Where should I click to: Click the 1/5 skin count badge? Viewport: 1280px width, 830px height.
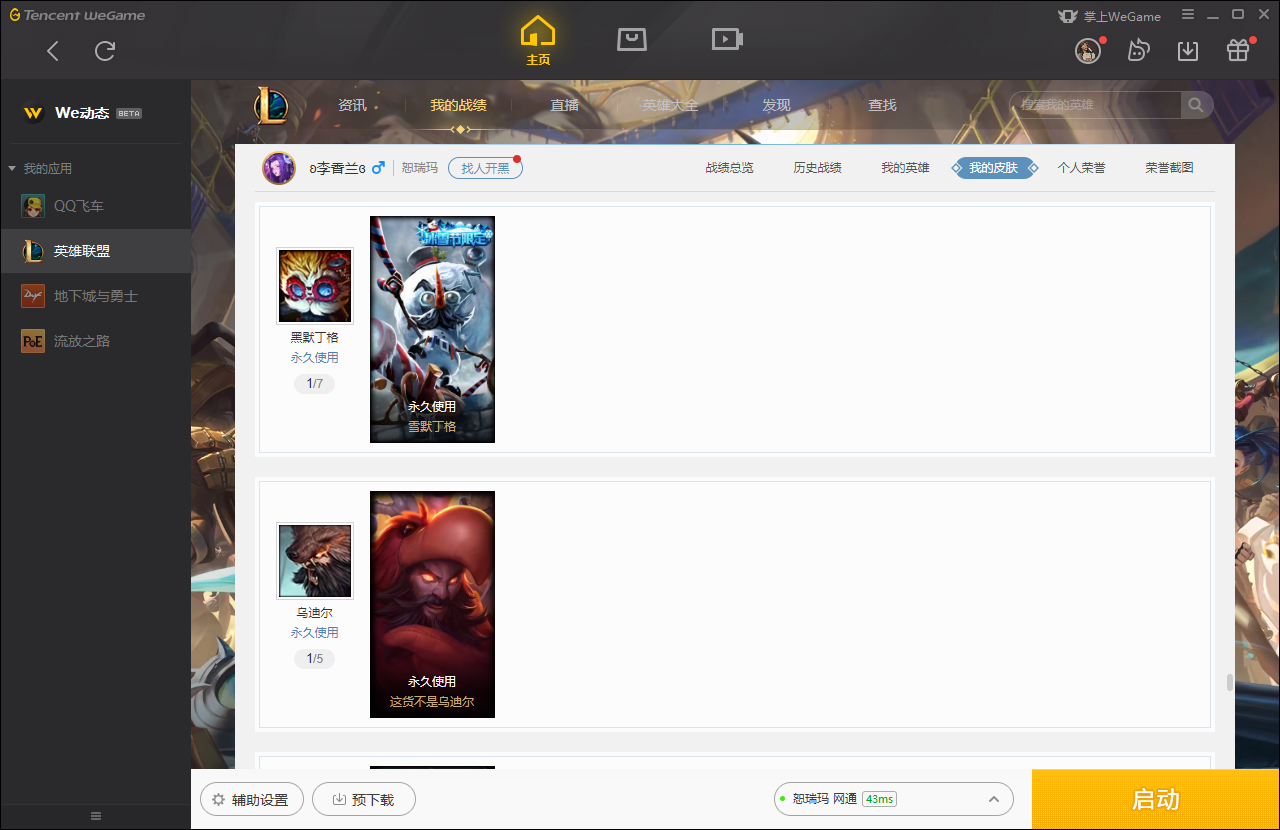pyautogui.click(x=314, y=659)
